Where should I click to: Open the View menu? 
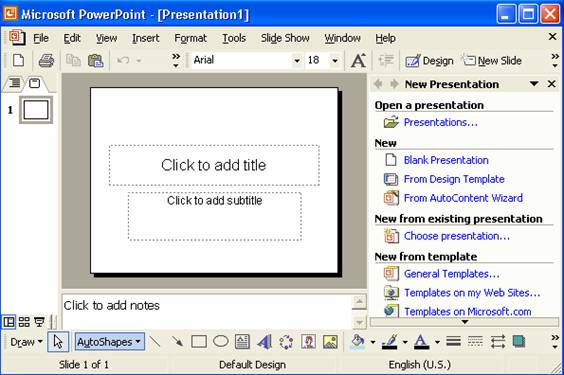point(106,38)
